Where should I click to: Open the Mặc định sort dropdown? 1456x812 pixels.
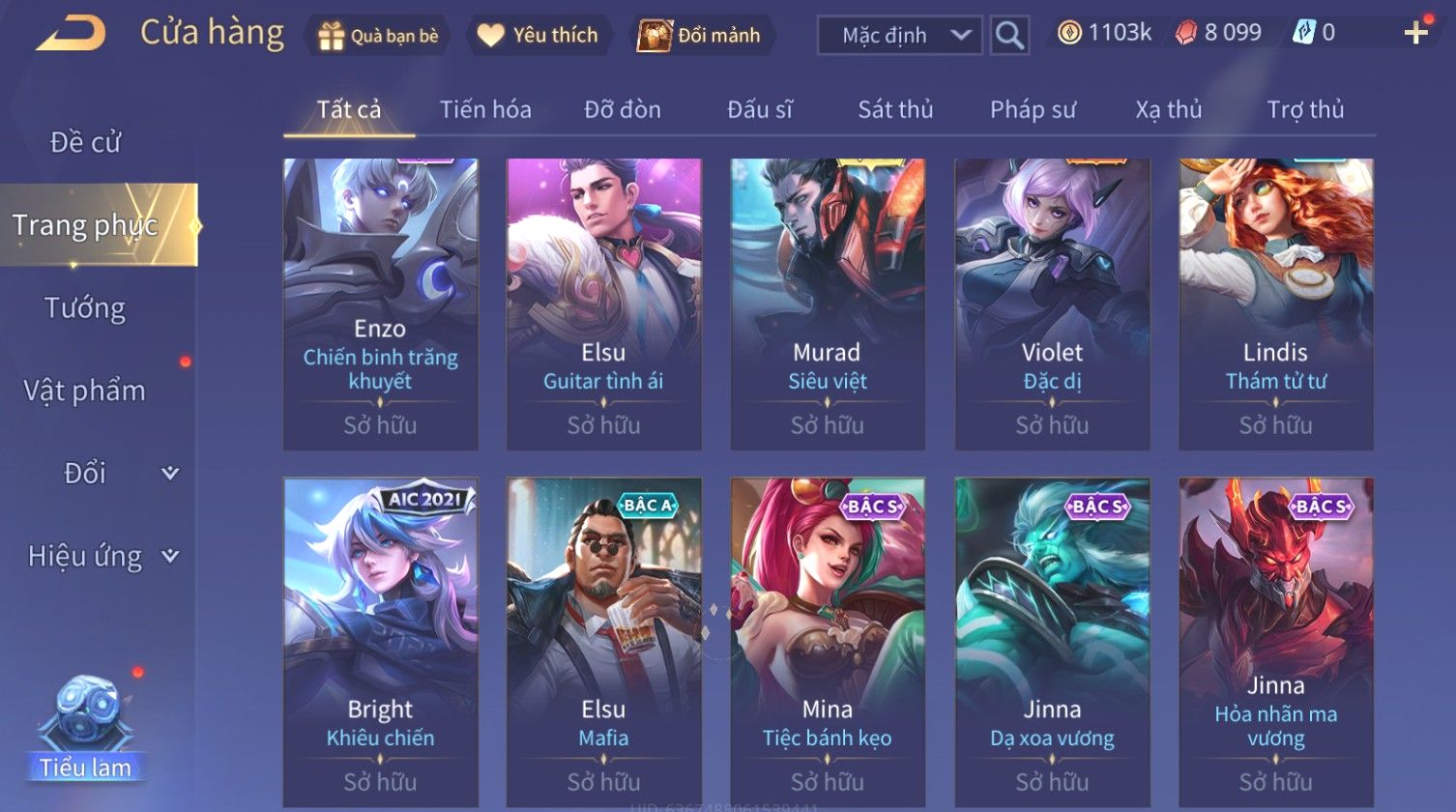click(x=899, y=36)
